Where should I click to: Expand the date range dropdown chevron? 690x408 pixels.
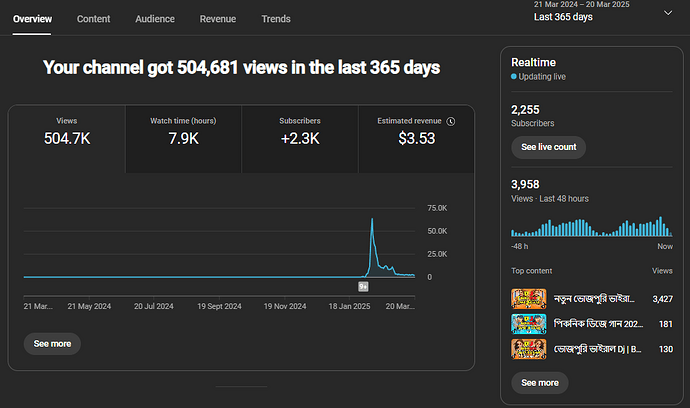pyautogui.click(x=668, y=13)
